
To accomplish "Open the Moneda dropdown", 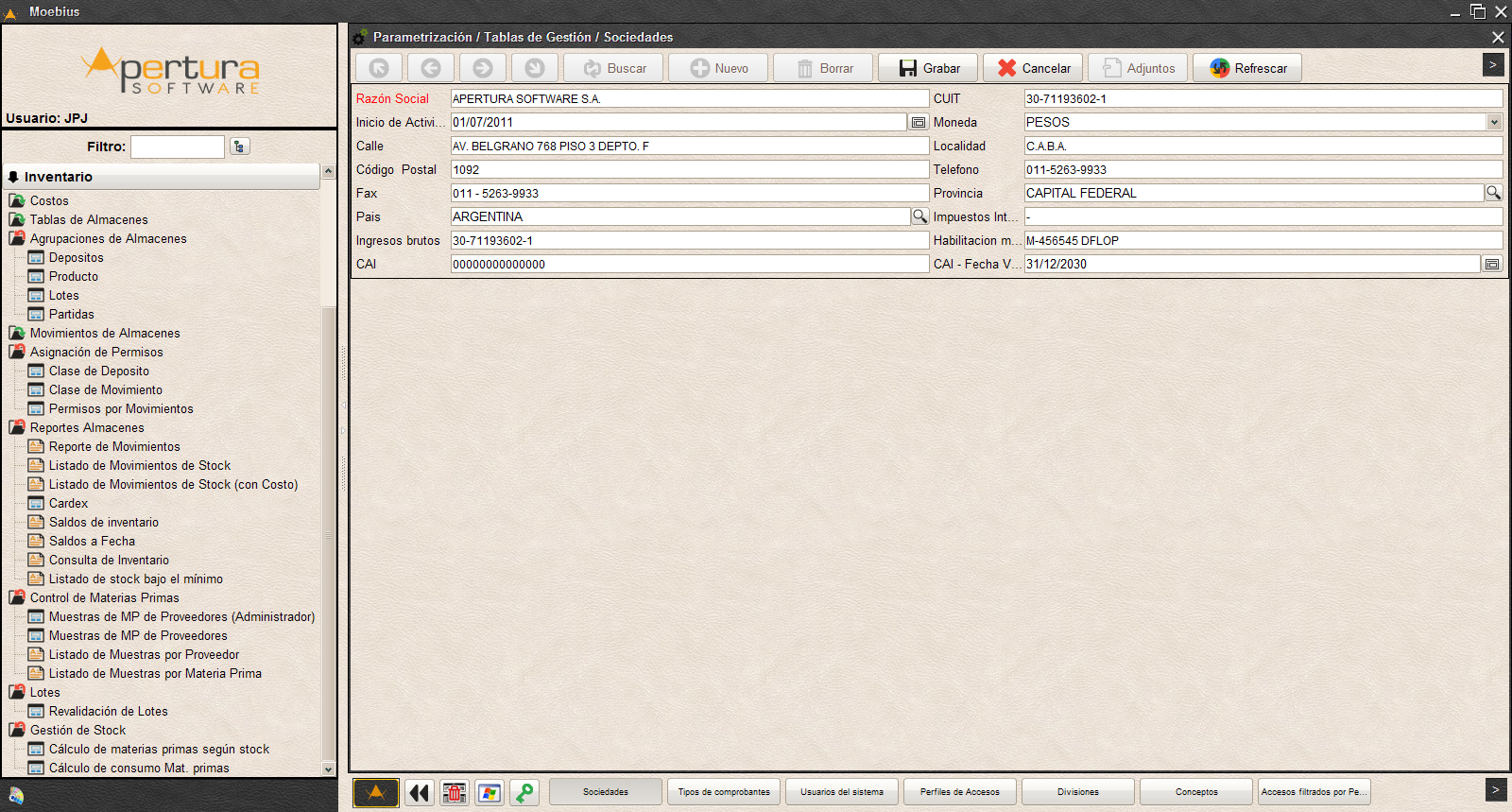I will [1494, 123].
